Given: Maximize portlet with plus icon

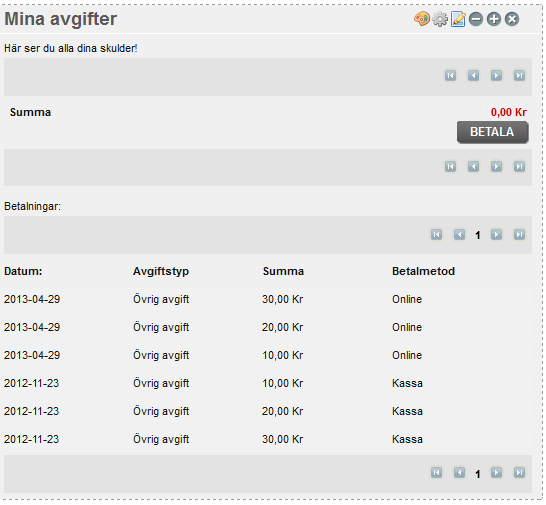Looking at the screenshot, I should (494, 19).
